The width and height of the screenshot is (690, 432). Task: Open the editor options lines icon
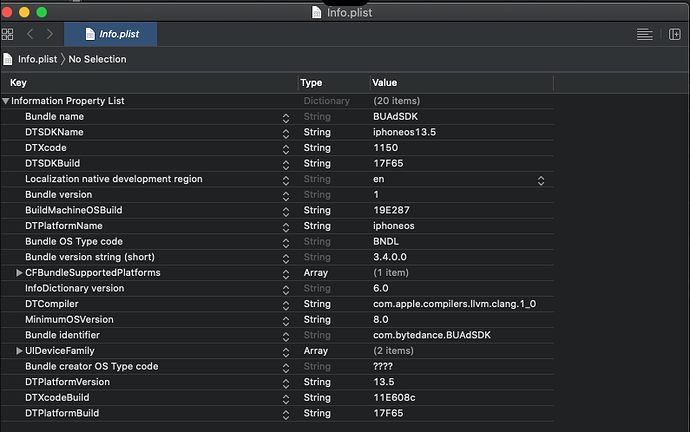(x=645, y=34)
